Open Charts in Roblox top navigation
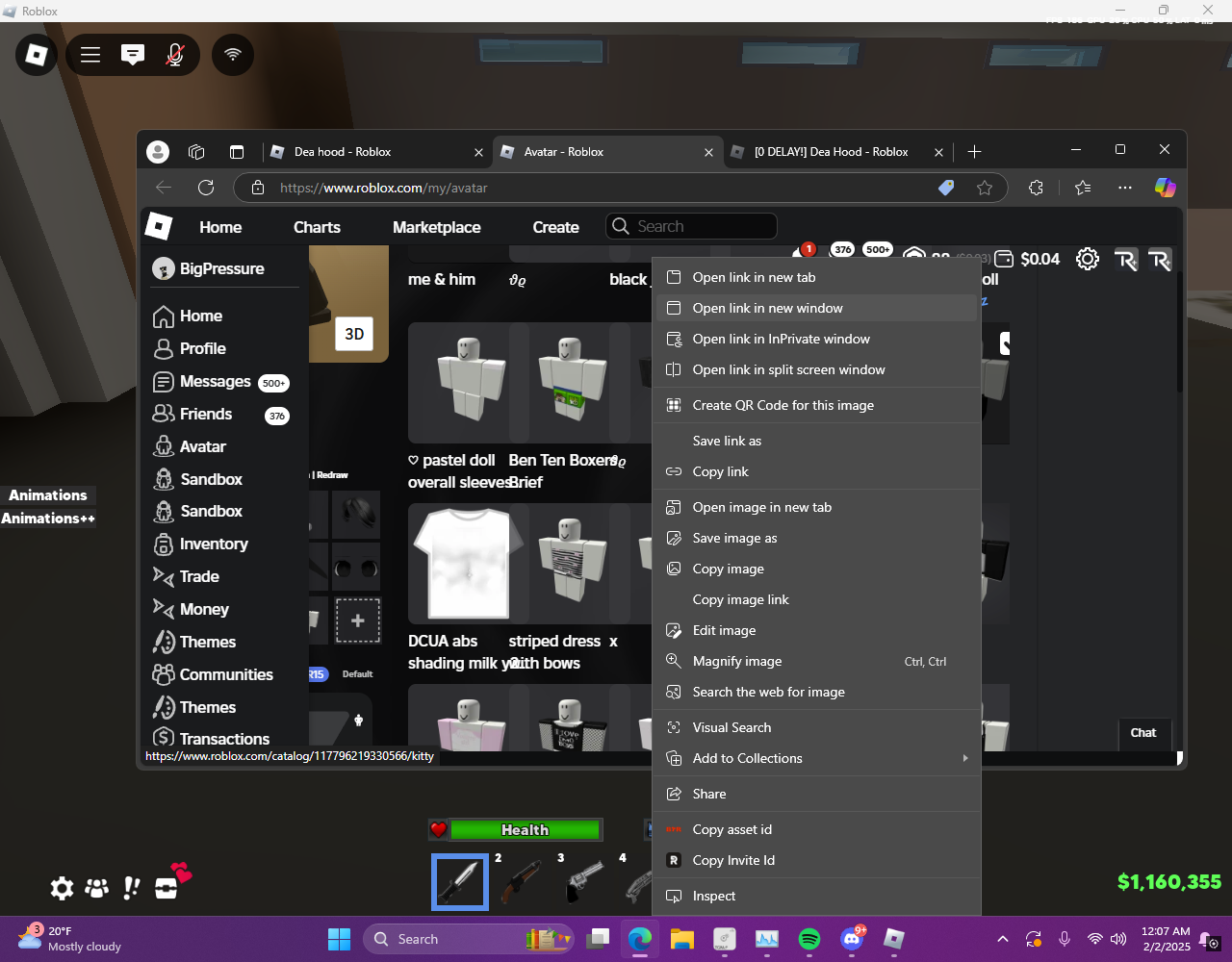This screenshot has width=1232, height=962. pos(317,227)
